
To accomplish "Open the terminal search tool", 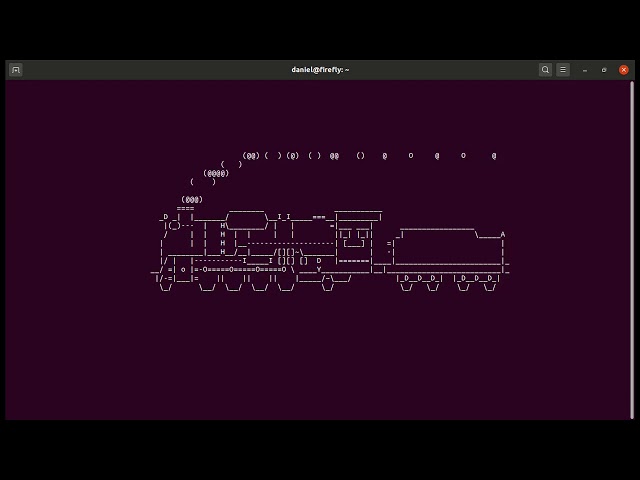I will (x=545, y=70).
